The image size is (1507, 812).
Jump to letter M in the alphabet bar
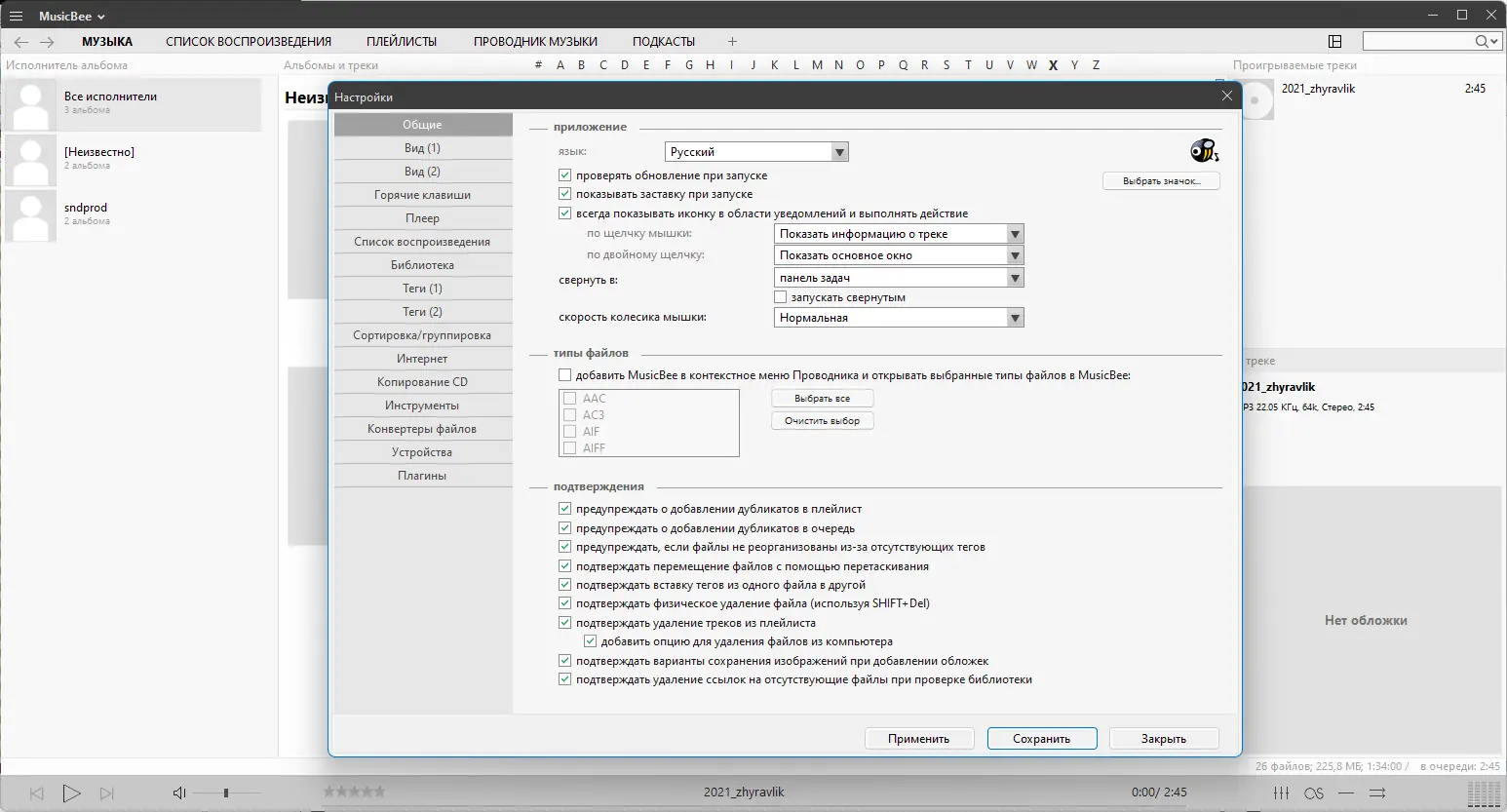point(817,65)
